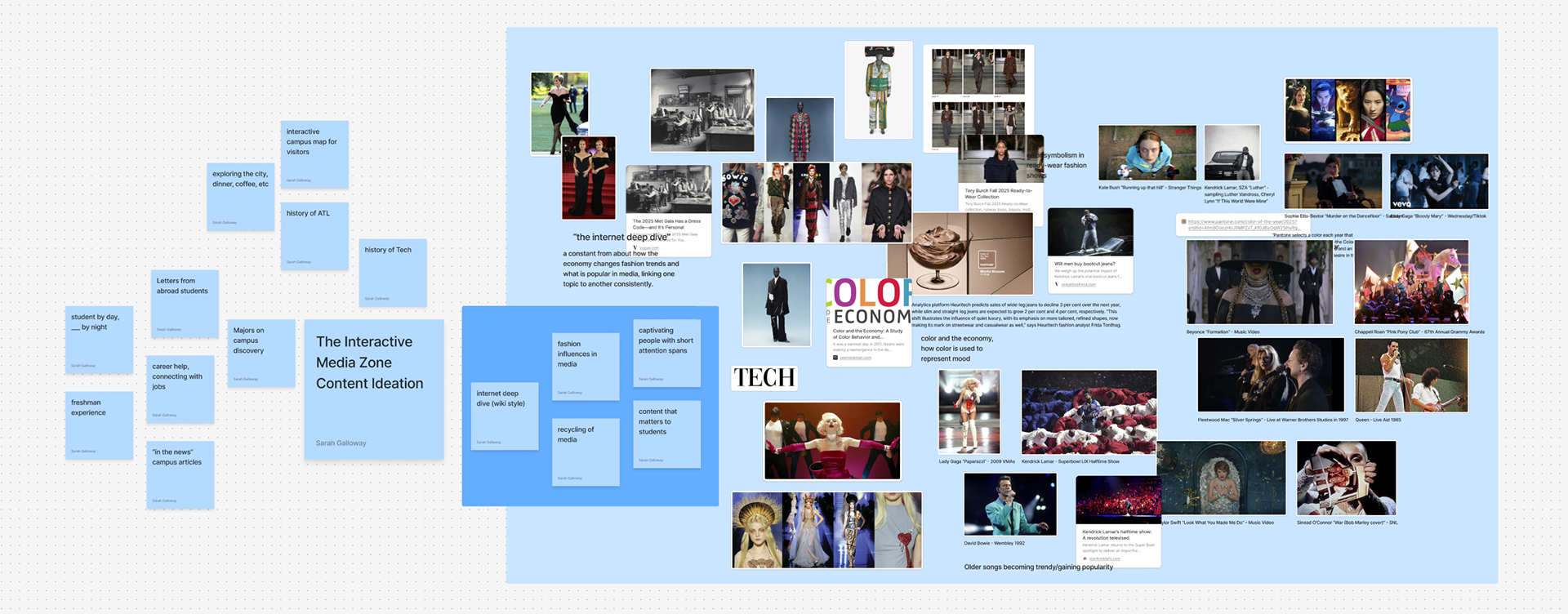Select the 'fashion influences in media' sticky
Viewport: 1568px width, 614px height.
point(586,367)
